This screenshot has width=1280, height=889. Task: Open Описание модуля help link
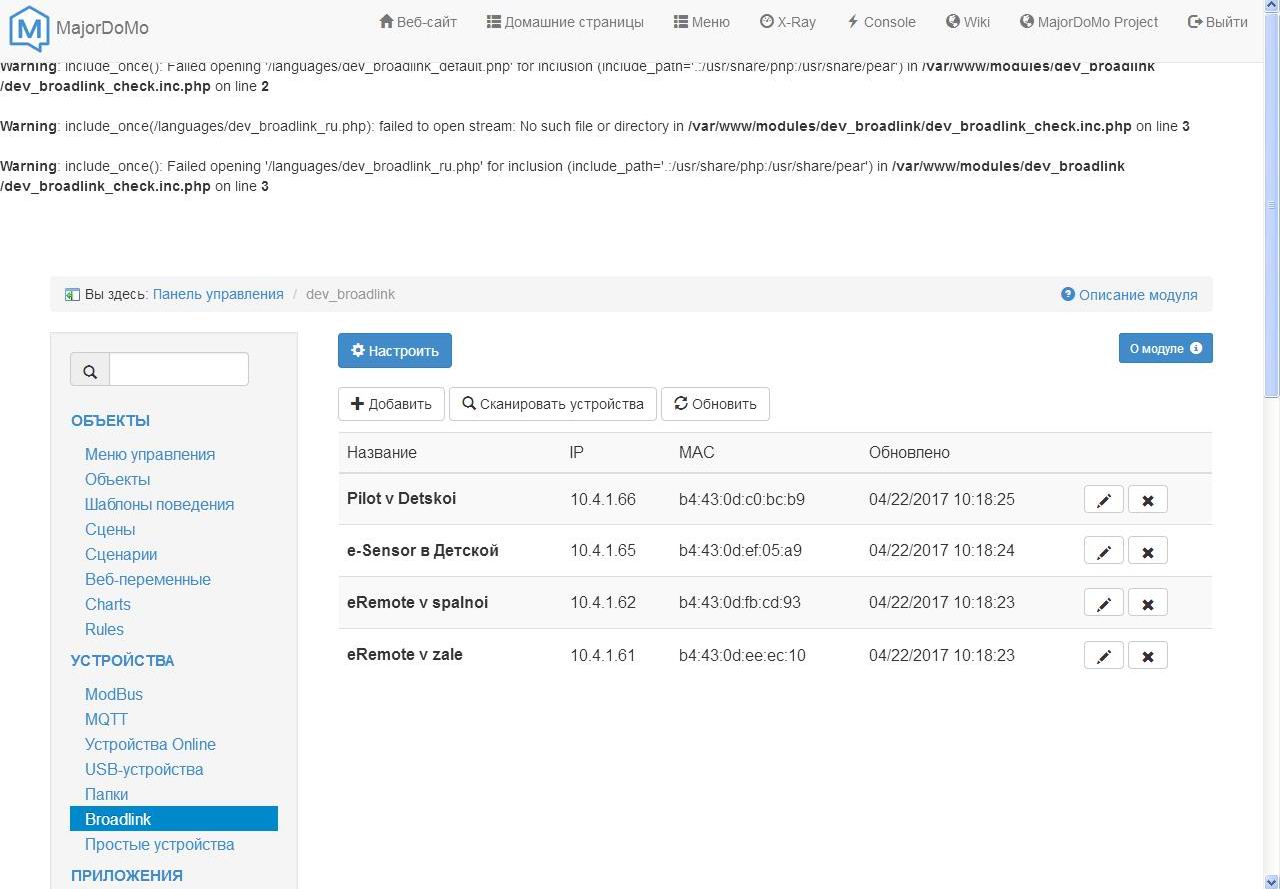click(1129, 295)
